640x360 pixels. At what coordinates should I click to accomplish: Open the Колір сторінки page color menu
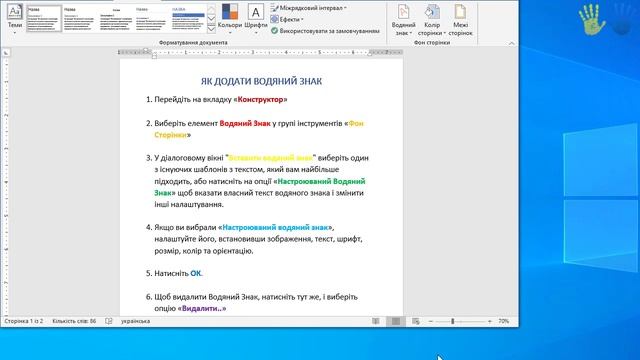[x=432, y=20]
